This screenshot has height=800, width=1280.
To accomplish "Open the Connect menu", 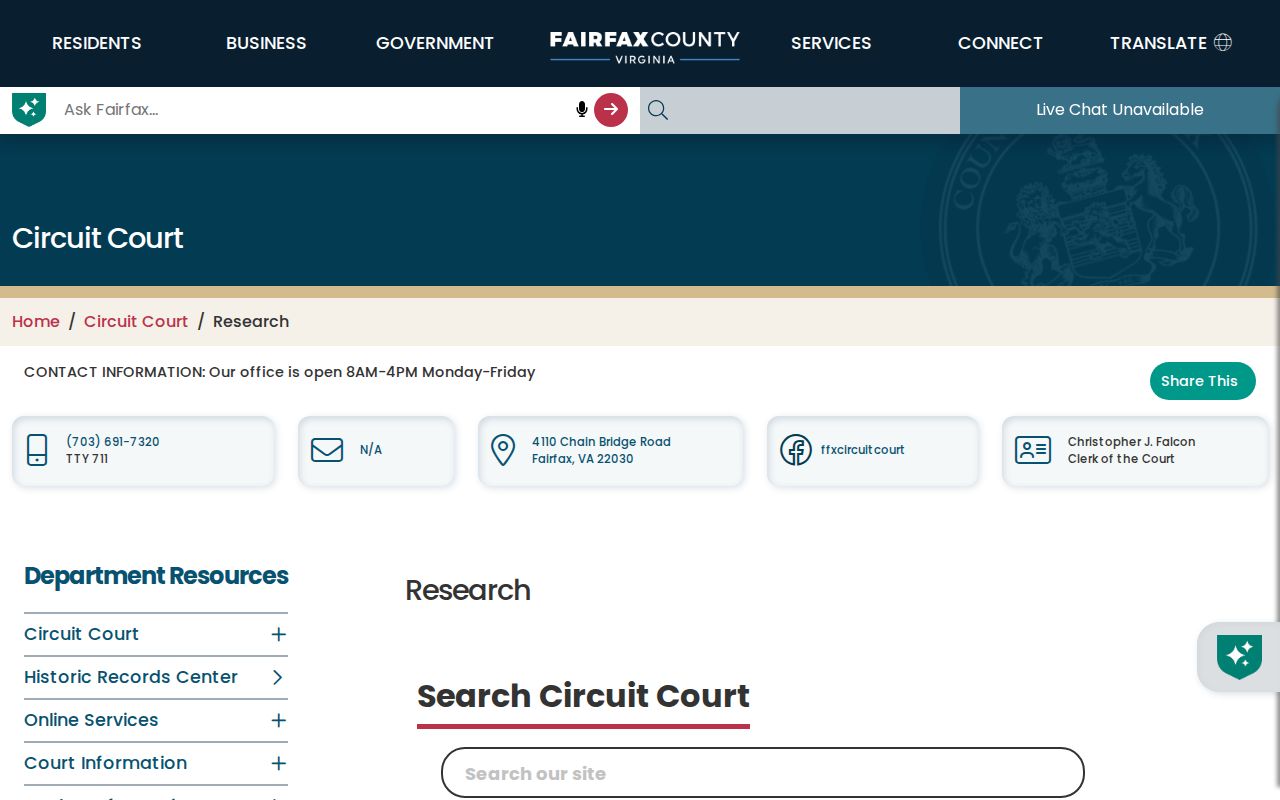I will coord(1000,43).
